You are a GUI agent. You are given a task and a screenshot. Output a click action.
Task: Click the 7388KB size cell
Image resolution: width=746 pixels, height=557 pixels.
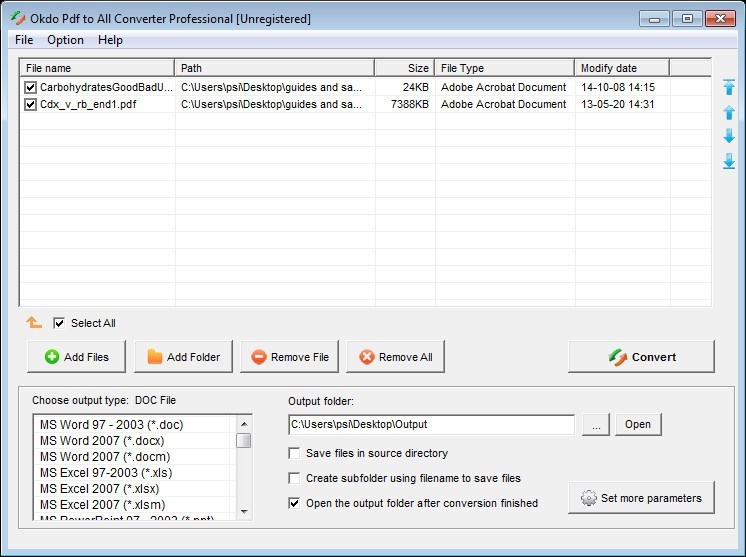click(x=410, y=105)
